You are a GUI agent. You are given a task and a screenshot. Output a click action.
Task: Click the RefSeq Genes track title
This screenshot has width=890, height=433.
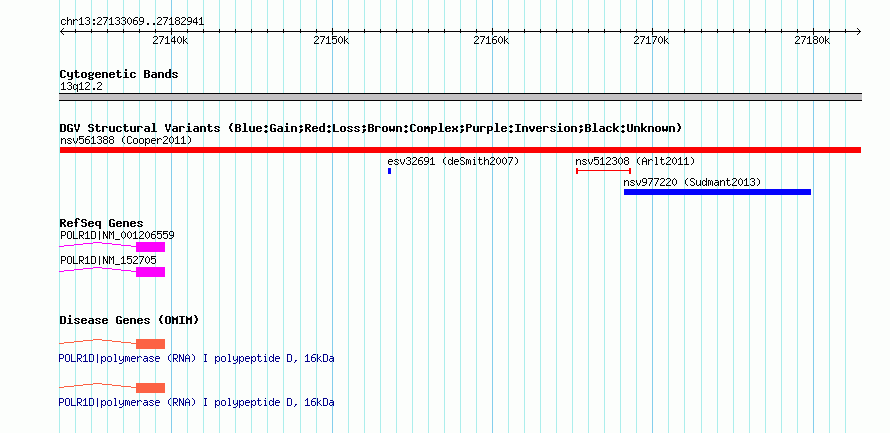point(102,224)
